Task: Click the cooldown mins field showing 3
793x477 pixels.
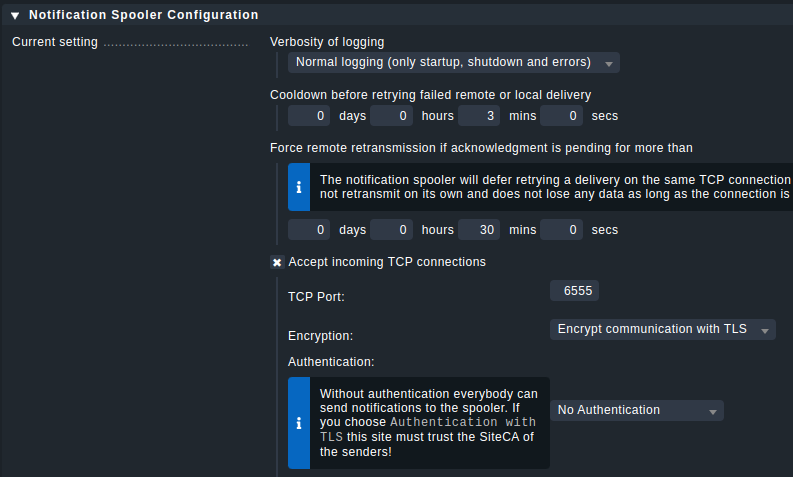Action: point(479,116)
